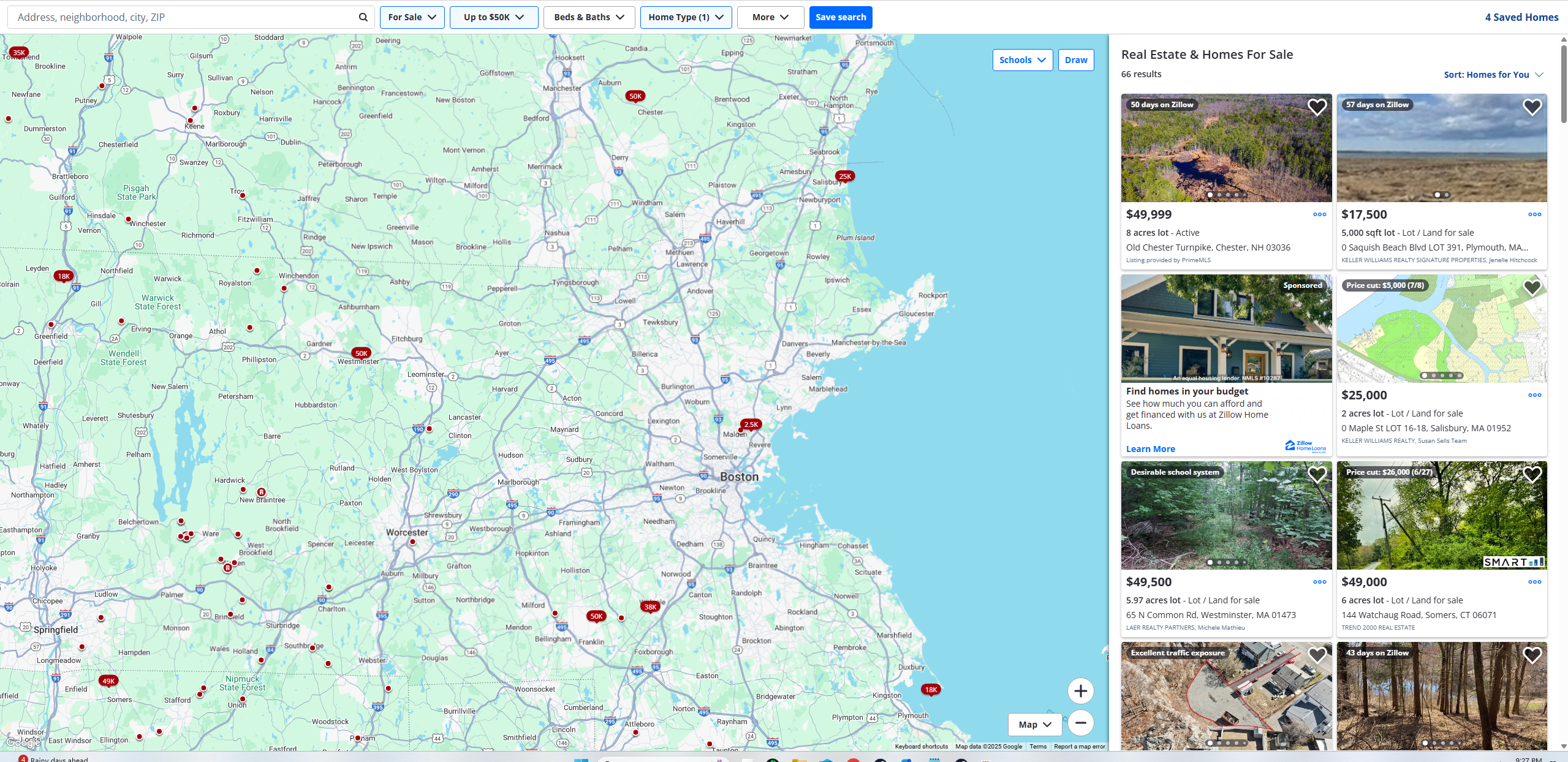Click the Save search button
This screenshot has width=1568, height=762.
(x=841, y=17)
